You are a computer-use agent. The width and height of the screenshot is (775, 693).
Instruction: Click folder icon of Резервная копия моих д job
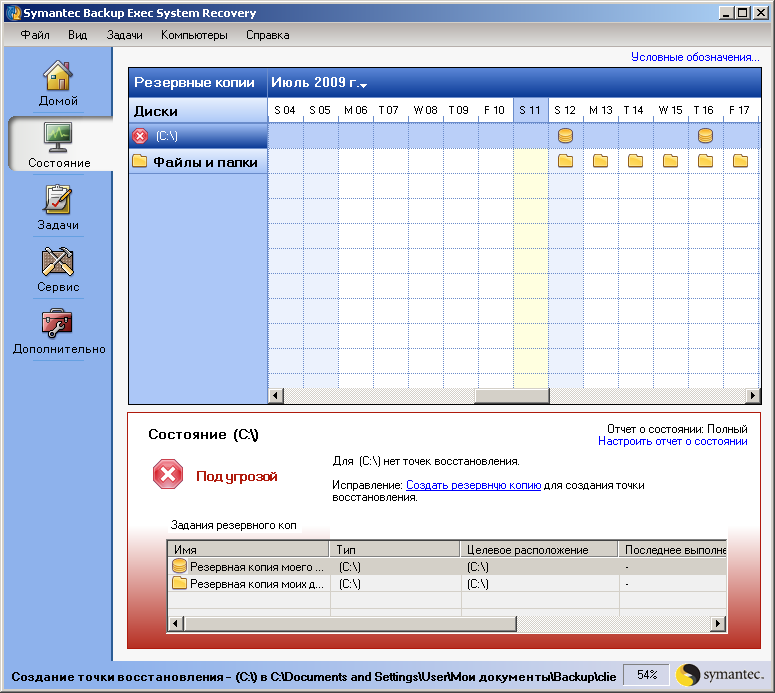179,583
